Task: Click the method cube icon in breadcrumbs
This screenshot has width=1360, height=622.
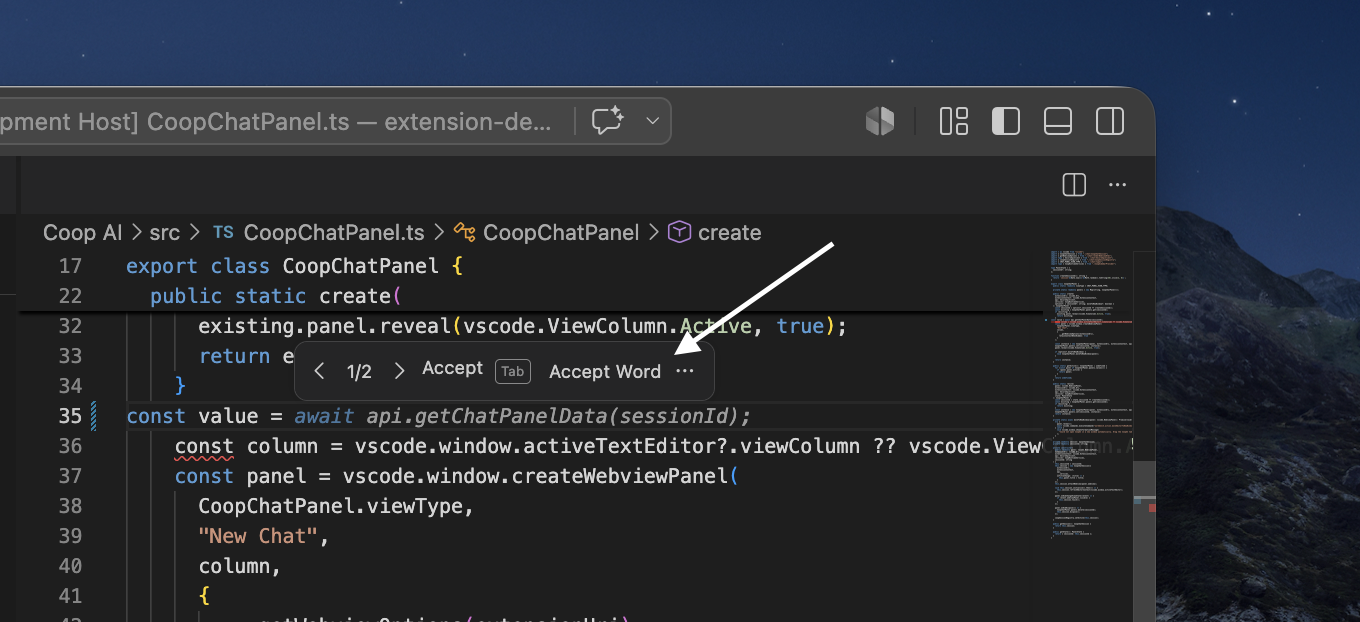Action: click(680, 232)
